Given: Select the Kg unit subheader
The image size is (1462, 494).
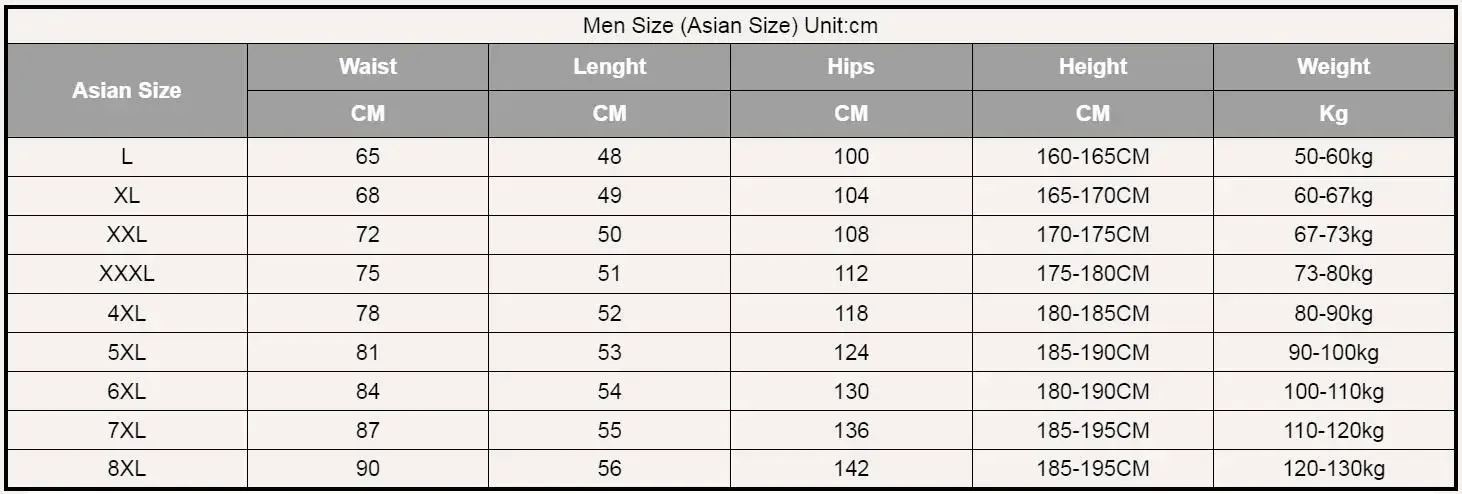Looking at the screenshot, I should point(1334,114).
